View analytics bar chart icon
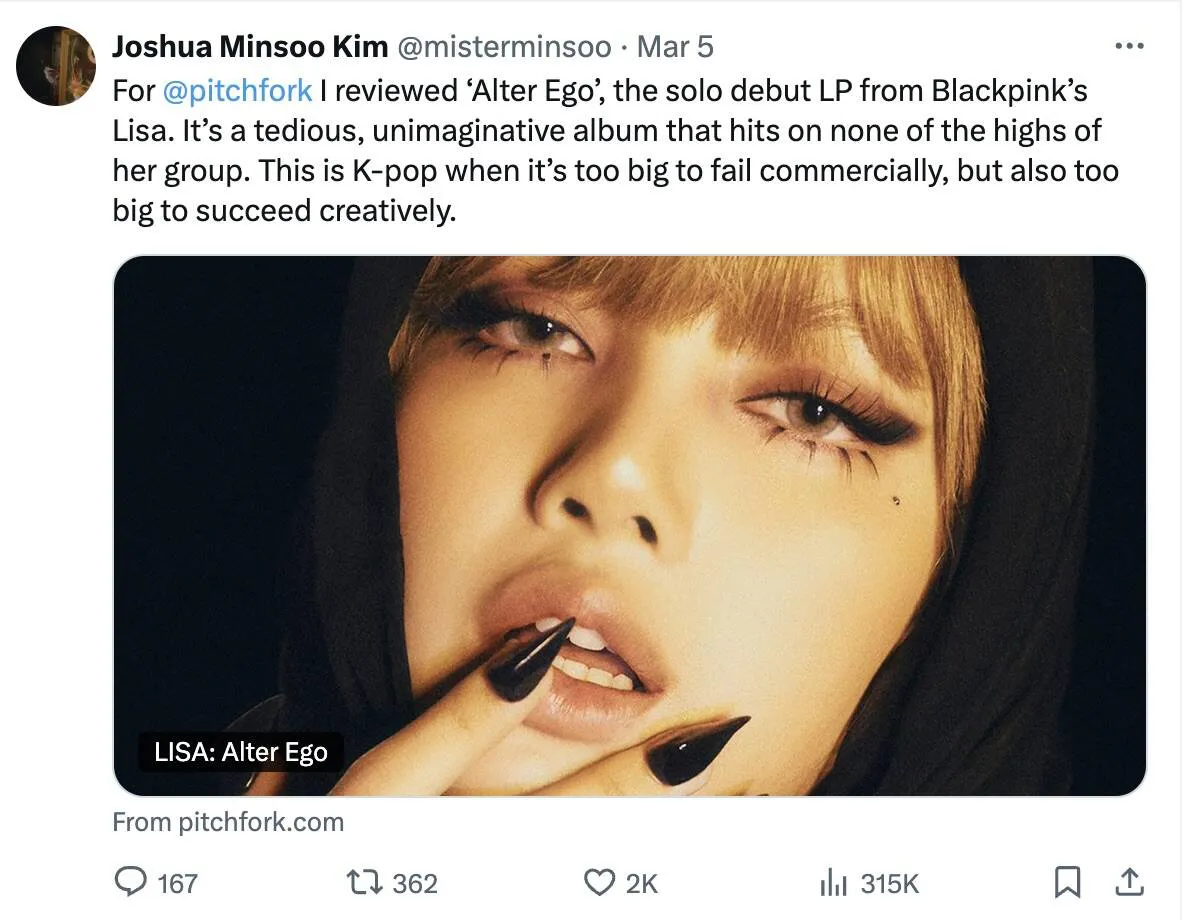 (x=833, y=883)
